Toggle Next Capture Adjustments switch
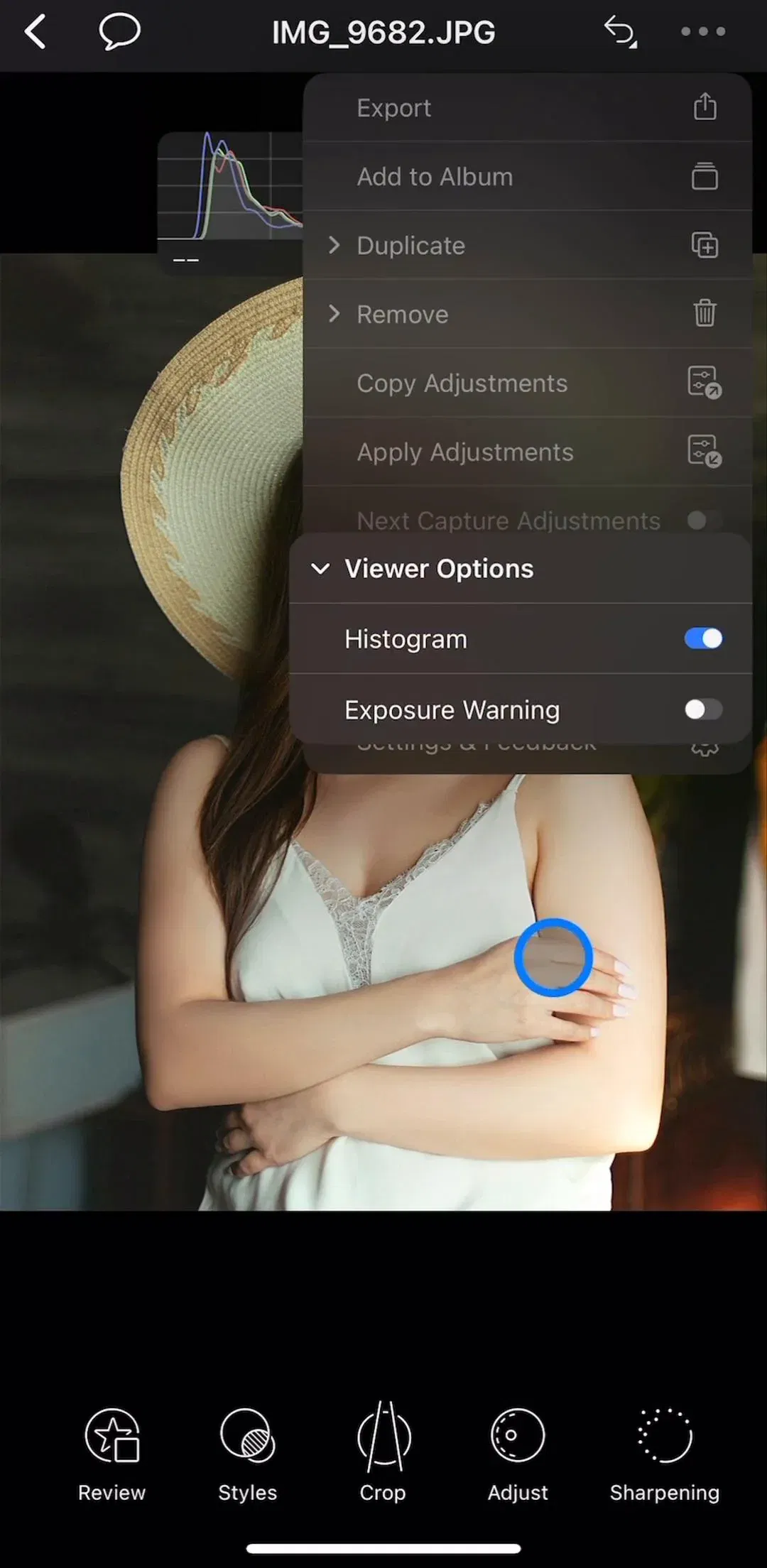Viewport: 767px width, 1568px height. (705, 521)
